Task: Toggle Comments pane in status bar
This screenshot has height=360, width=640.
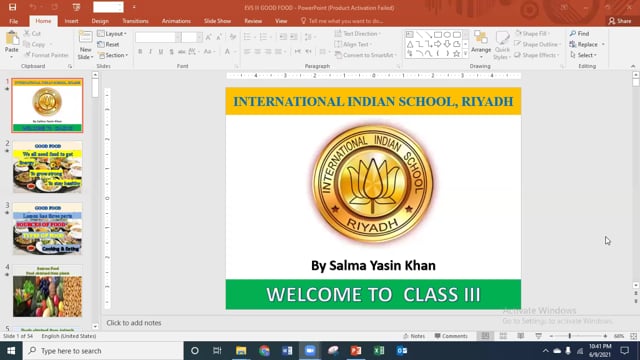Action: pyautogui.click(x=451, y=336)
